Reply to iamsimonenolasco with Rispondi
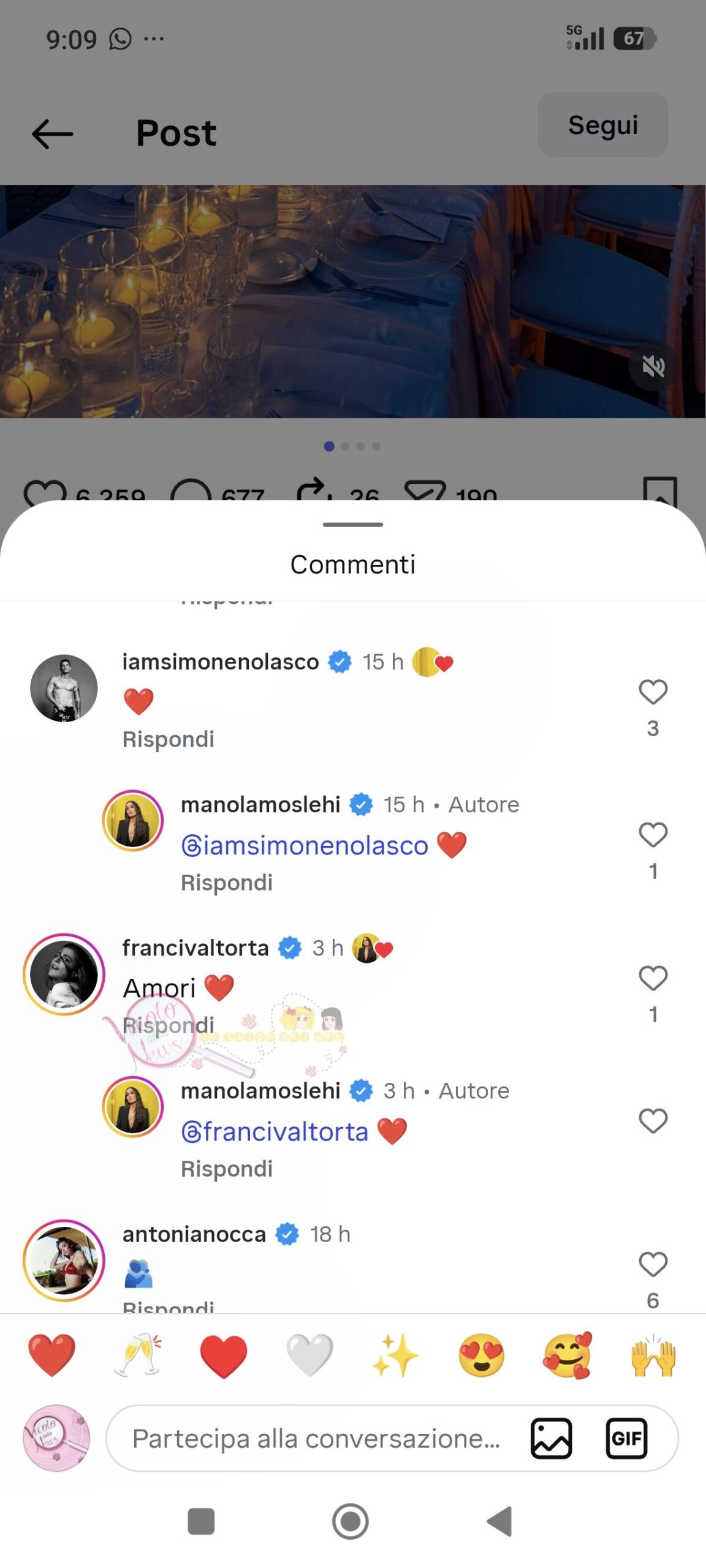Image resolution: width=706 pixels, height=1568 pixels. (169, 739)
